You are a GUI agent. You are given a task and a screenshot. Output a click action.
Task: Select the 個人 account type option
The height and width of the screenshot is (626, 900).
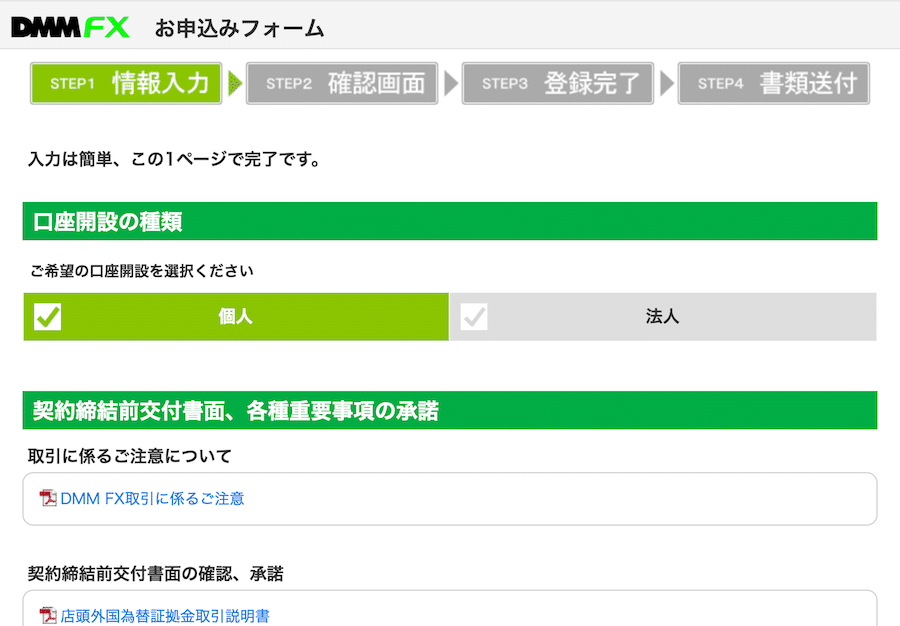click(236, 317)
